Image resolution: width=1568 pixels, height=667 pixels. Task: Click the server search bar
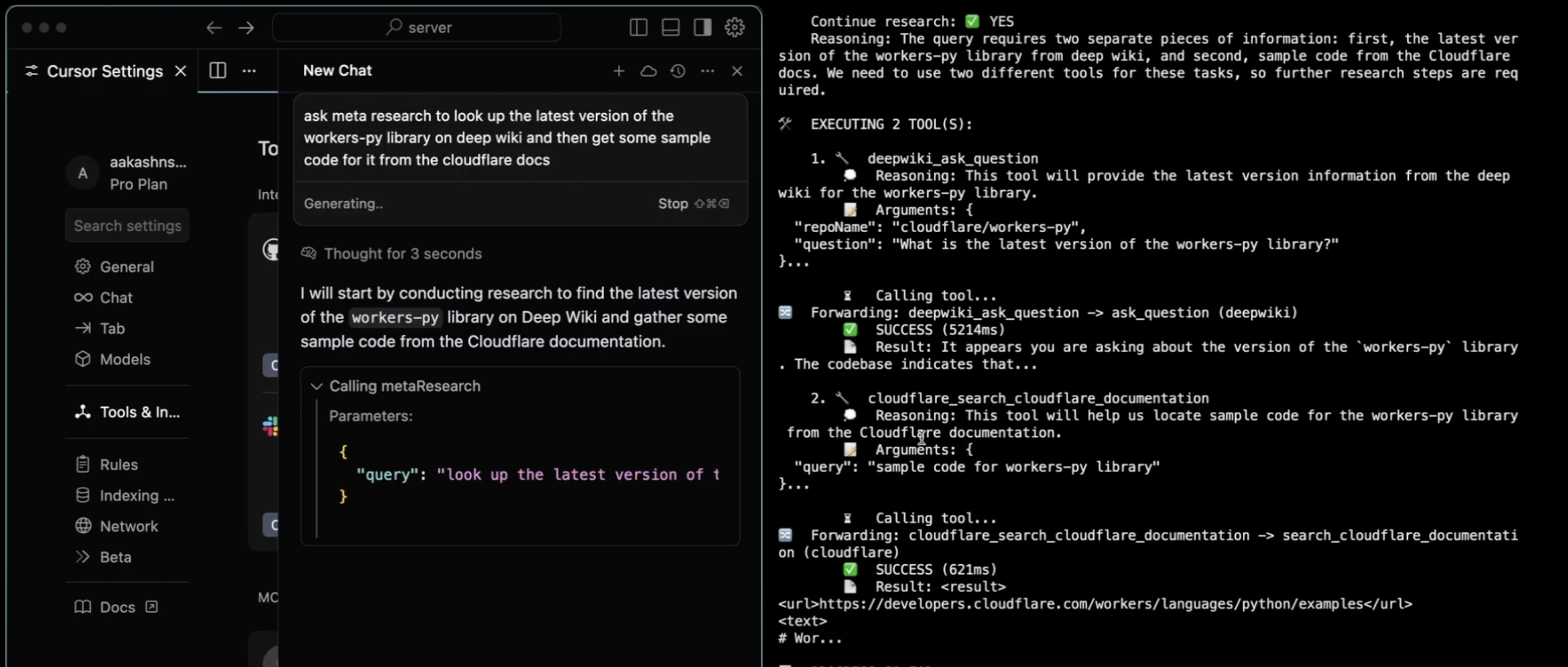tap(417, 28)
